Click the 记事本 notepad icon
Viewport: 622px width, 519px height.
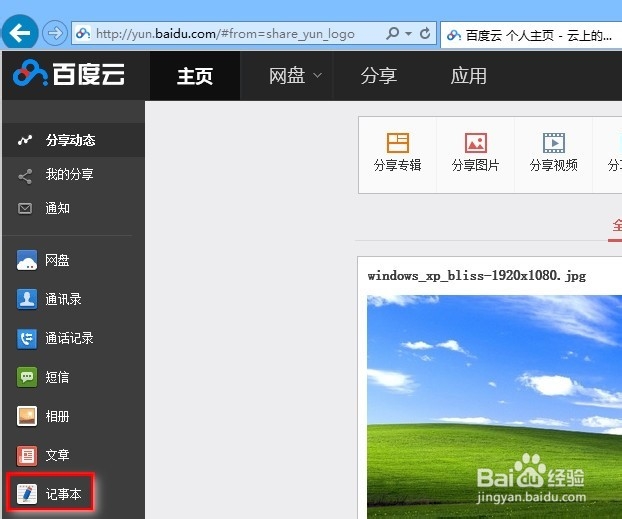tap(27, 494)
